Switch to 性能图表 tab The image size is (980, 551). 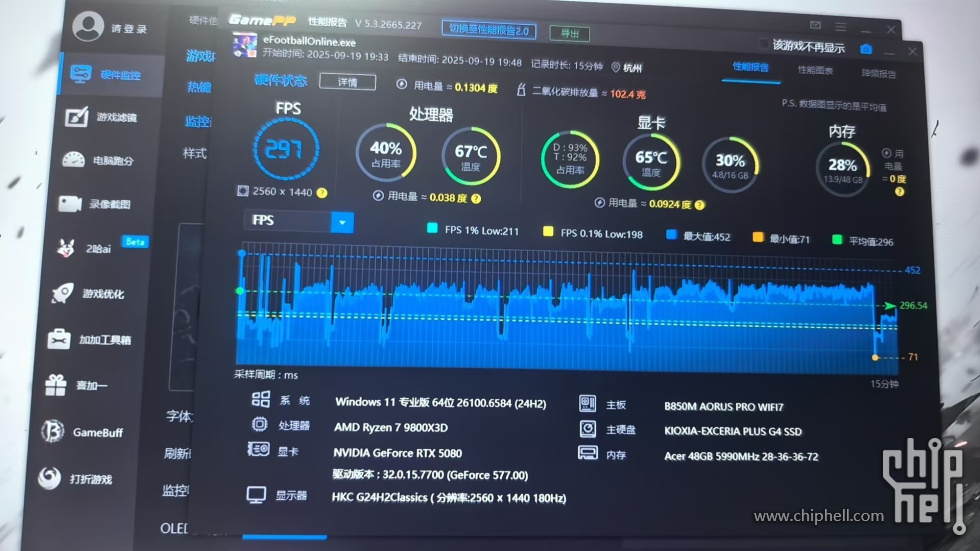coord(815,71)
